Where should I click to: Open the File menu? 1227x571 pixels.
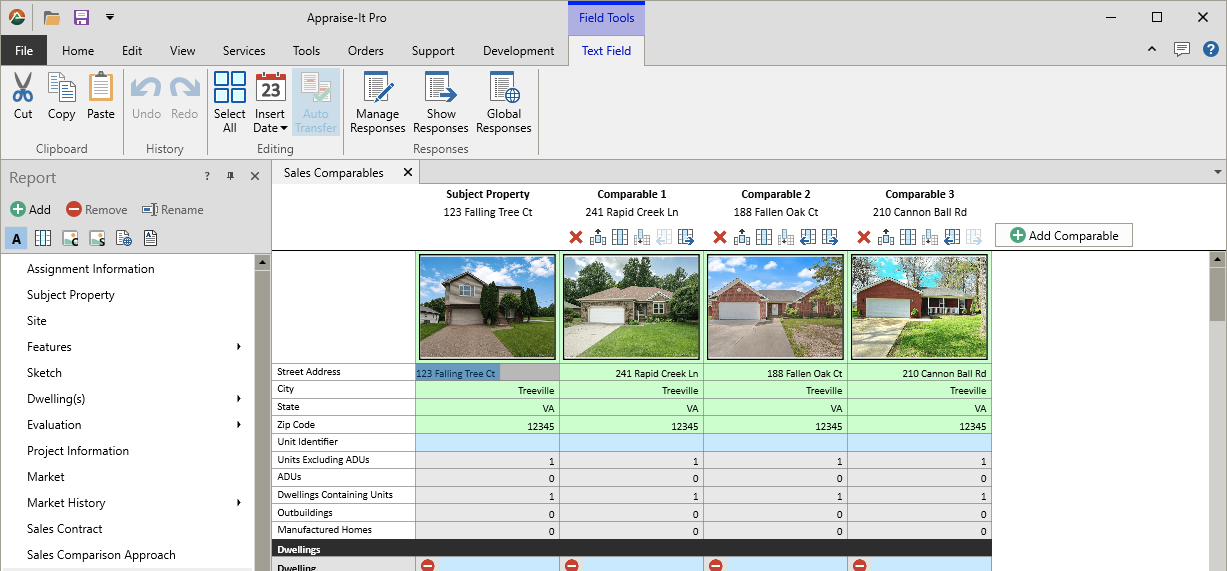[24, 51]
